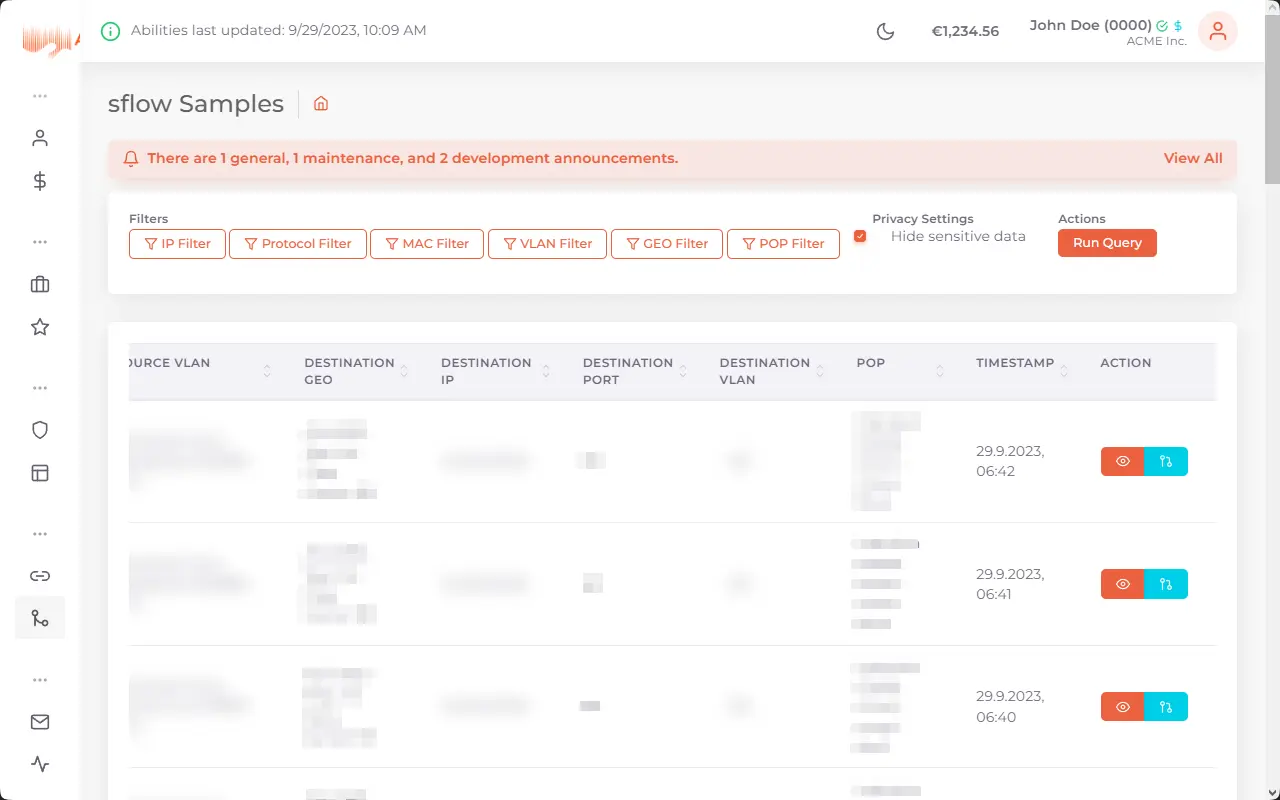This screenshot has height=800, width=1280.
Task: Open the envelope messages icon in the sidebar
Action: [x=39, y=721]
